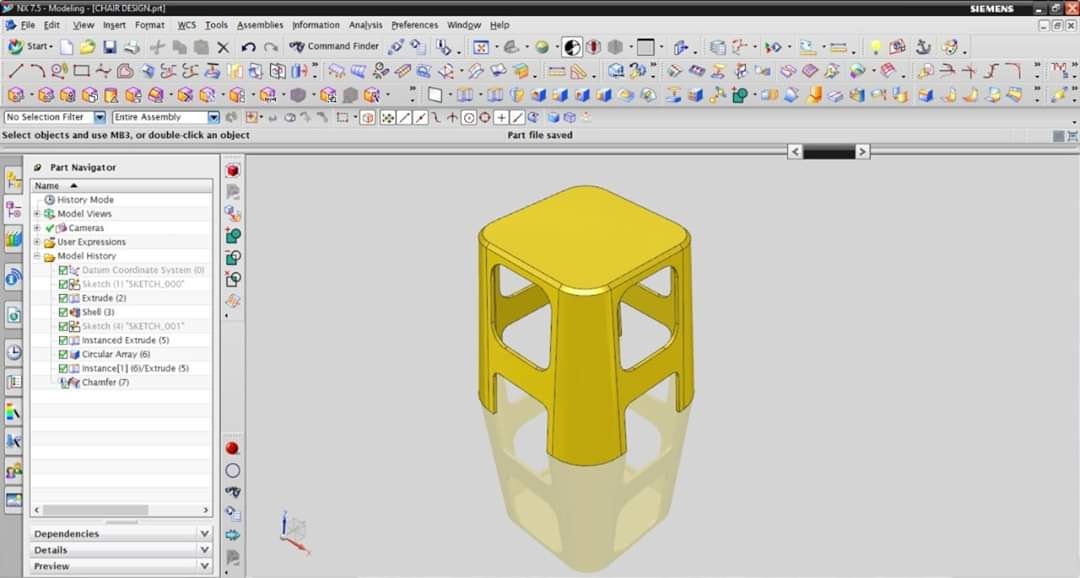This screenshot has width=1080, height=578.
Task: Click Part Navigator scroll right arrow
Action: coord(205,510)
